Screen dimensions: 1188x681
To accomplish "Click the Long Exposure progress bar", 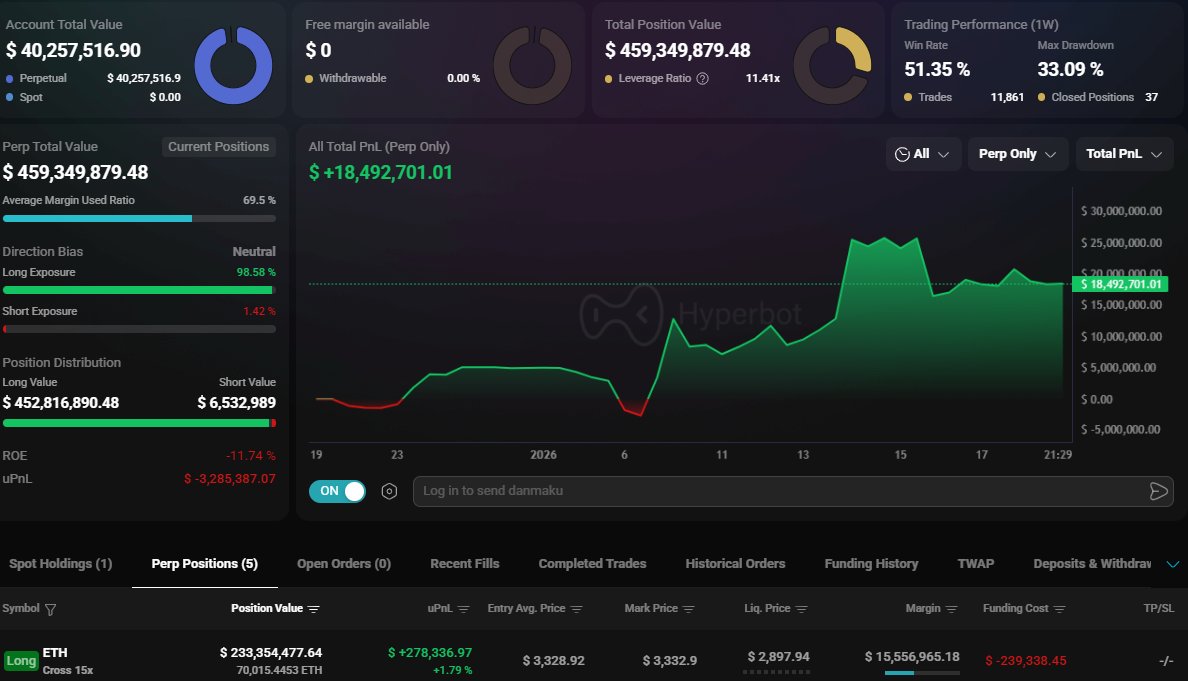I will (140, 290).
